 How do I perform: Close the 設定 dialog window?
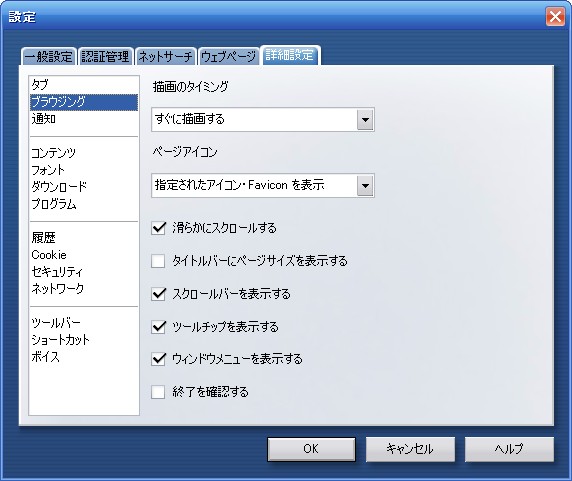click(x=555, y=17)
